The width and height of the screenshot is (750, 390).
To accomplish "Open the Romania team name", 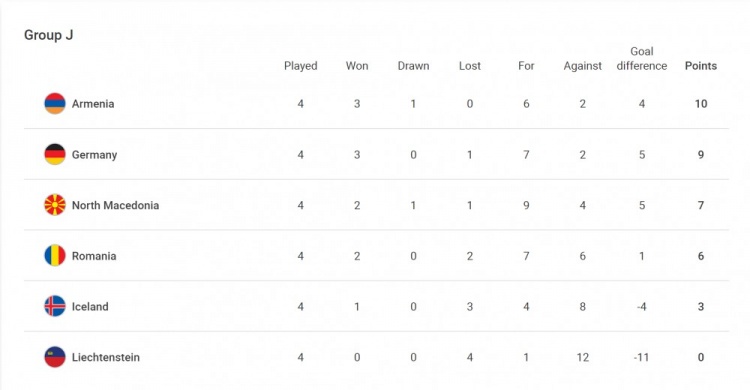I will [94, 256].
